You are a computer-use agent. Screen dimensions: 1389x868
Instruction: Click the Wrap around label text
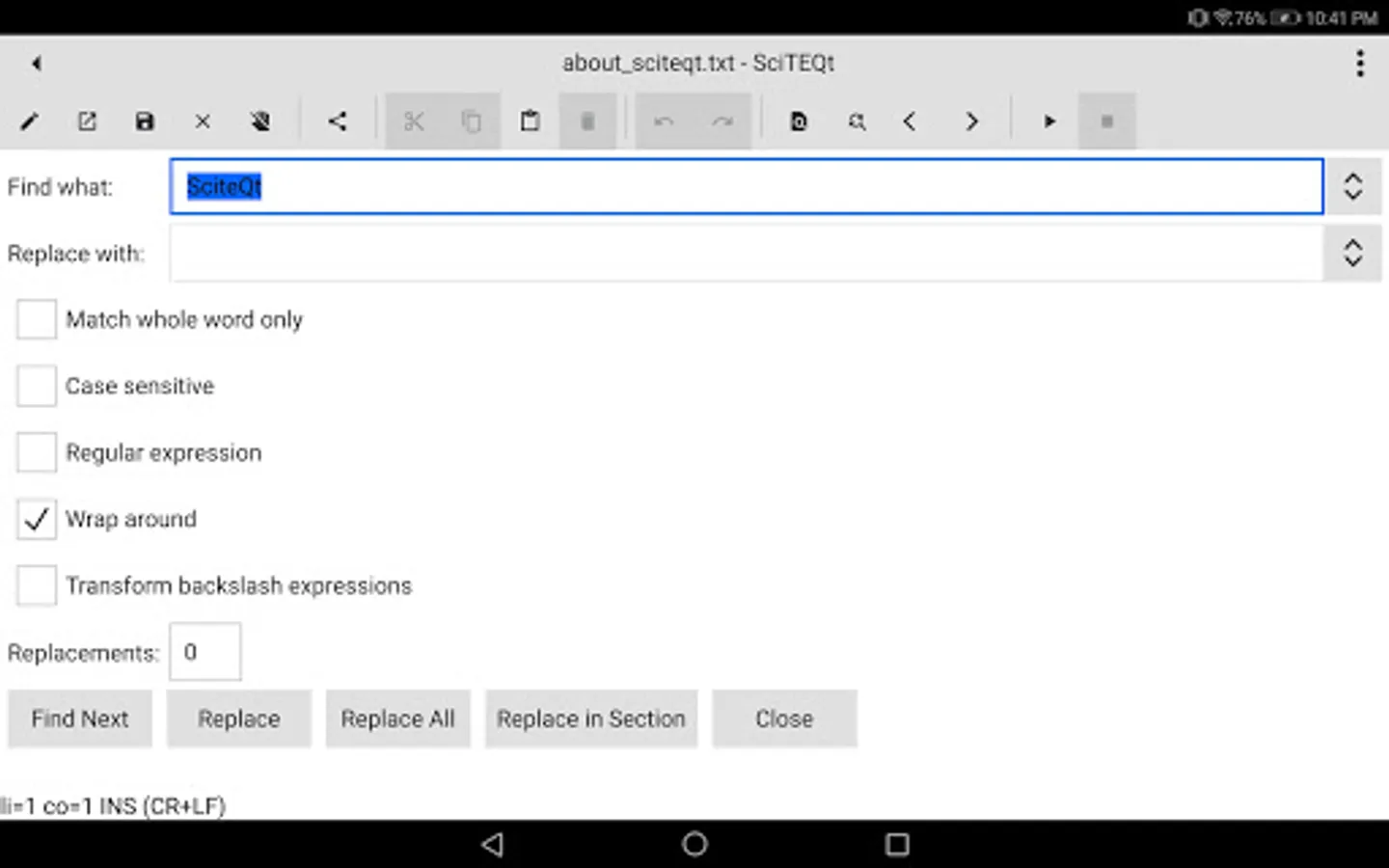click(x=131, y=519)
